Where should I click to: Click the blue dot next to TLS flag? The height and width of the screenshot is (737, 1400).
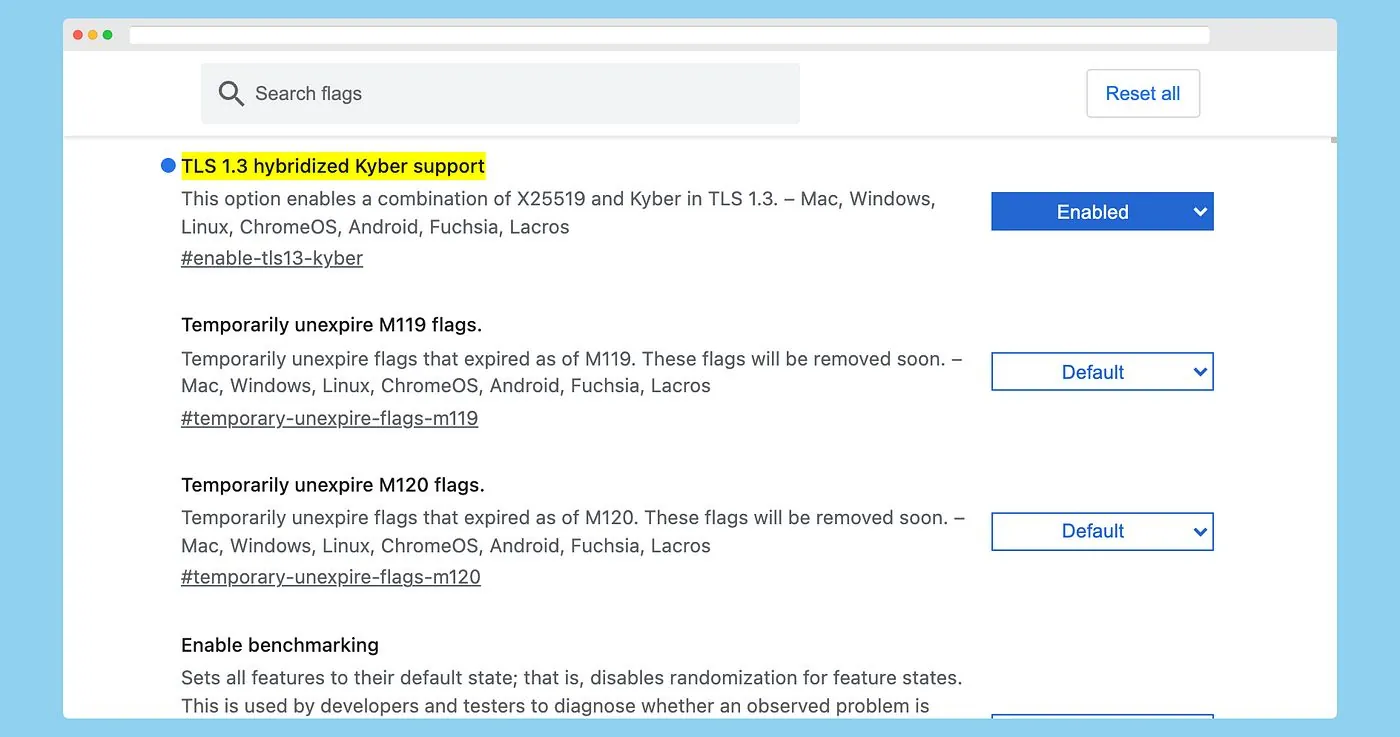click(168, 165)
